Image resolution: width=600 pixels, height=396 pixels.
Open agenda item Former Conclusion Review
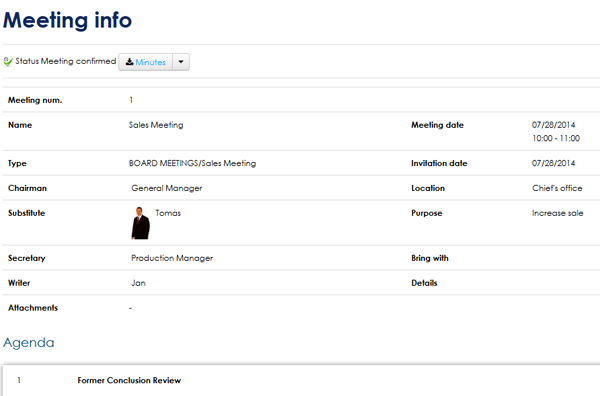(x=129, y=380)
